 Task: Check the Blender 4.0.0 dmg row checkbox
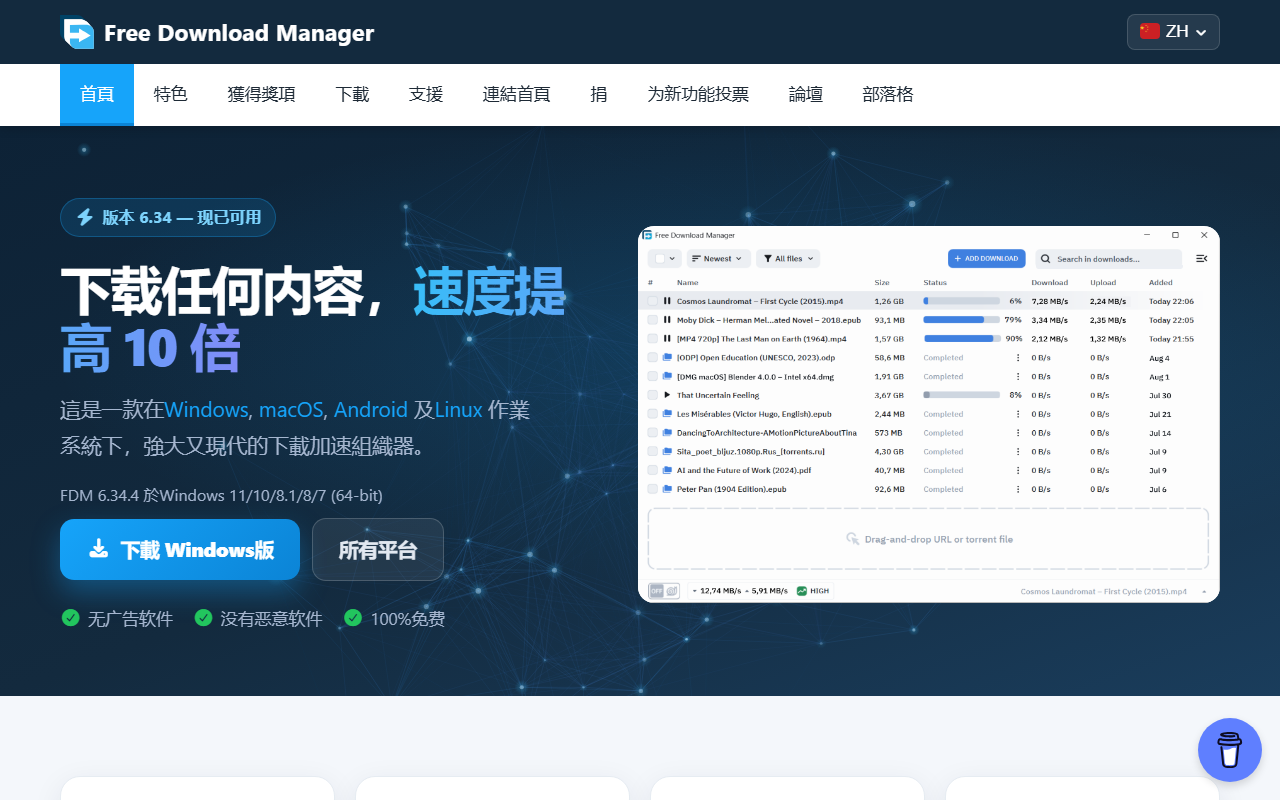point(652,377)
